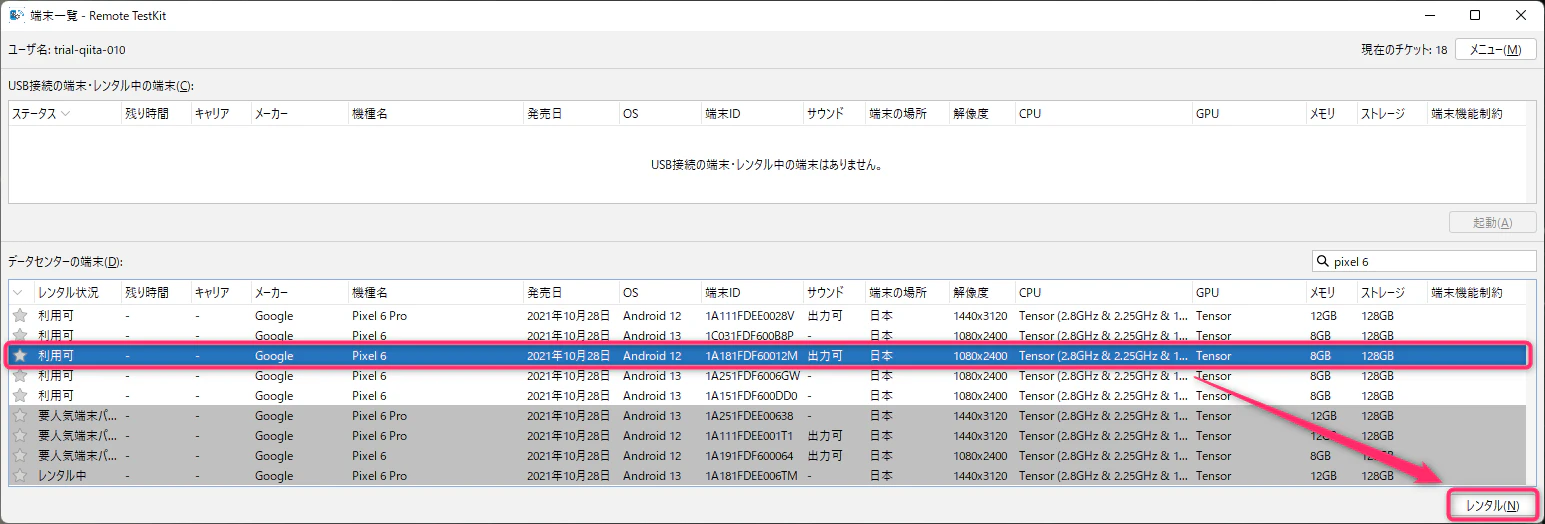1545x524 pixels.
Task: Click the search magnifier icon
Action: point(1324,262)
